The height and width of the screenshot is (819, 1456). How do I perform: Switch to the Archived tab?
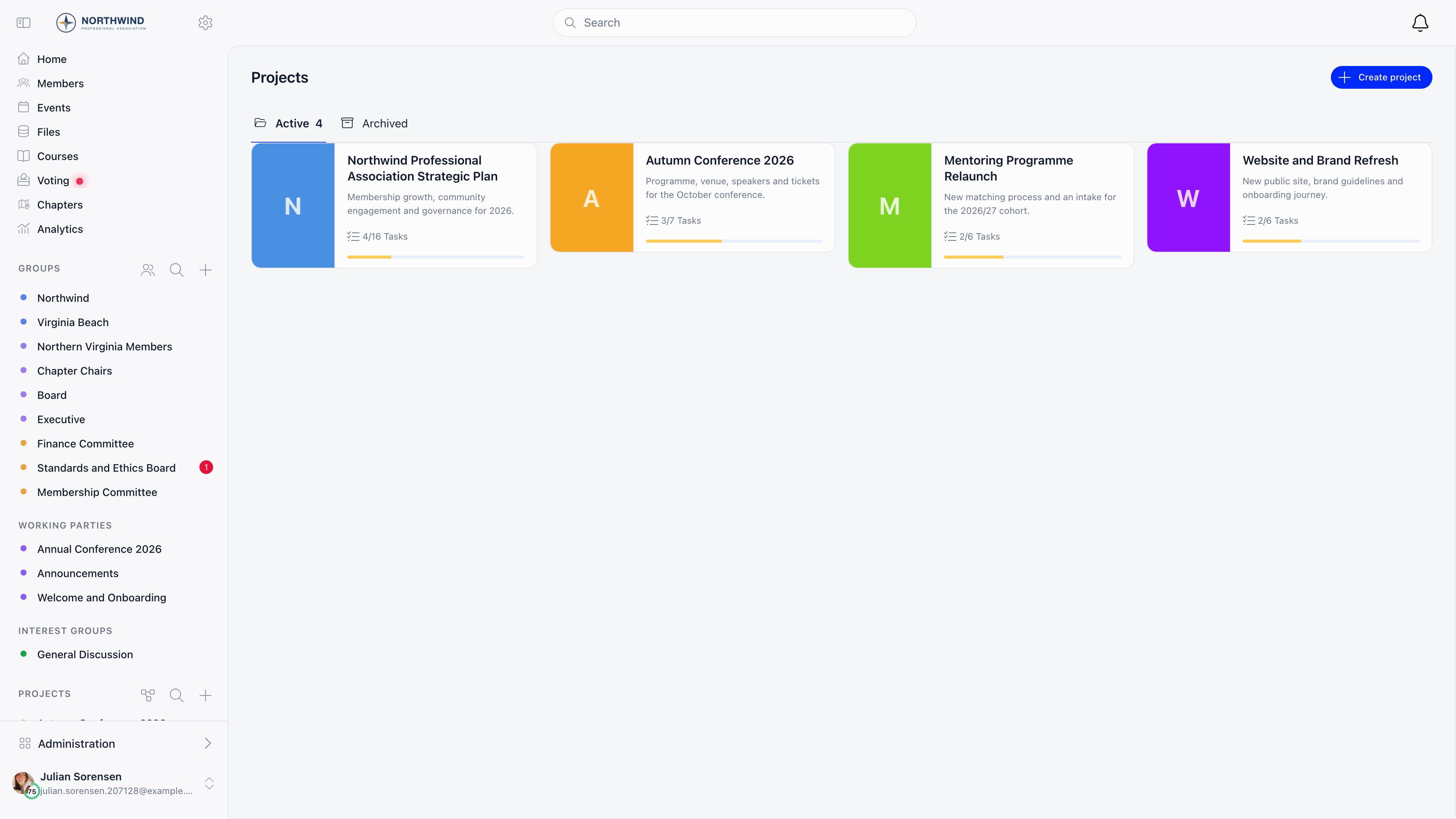(x=374, y=123)
